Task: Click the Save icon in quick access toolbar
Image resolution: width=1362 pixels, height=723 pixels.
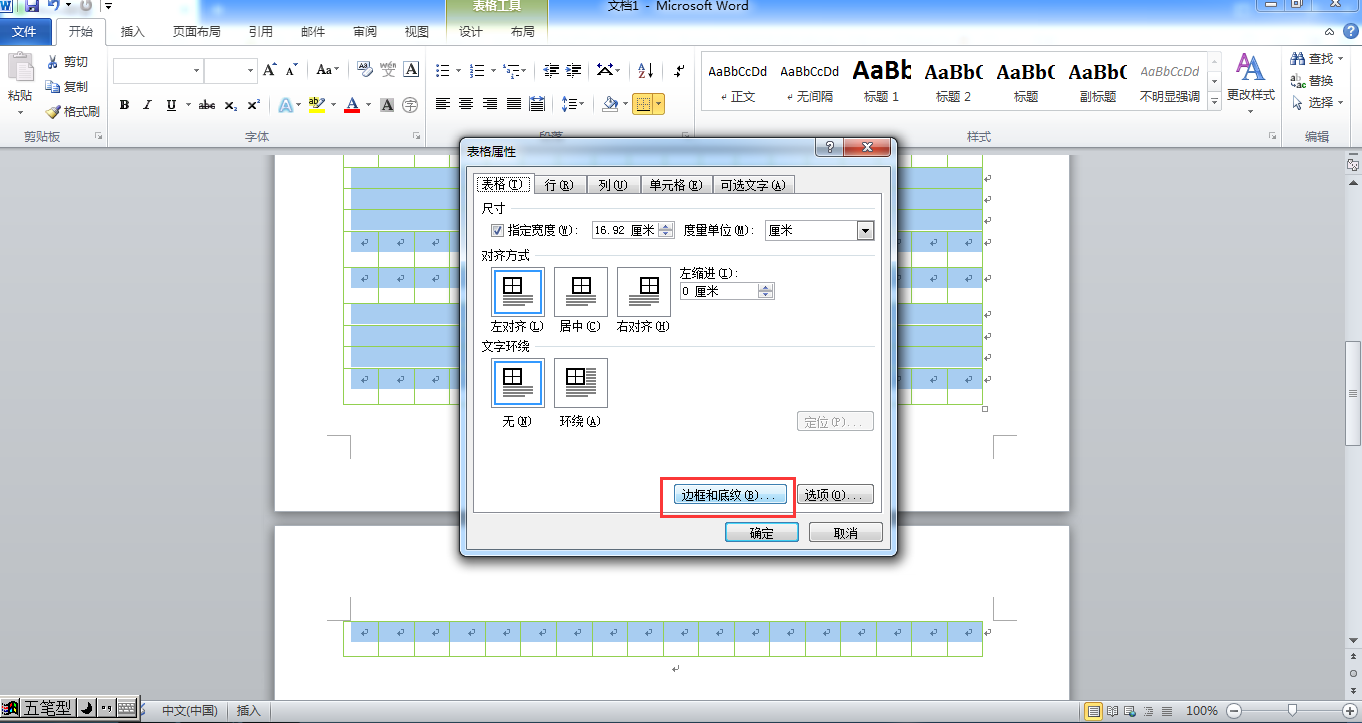Action: (32, 6)
